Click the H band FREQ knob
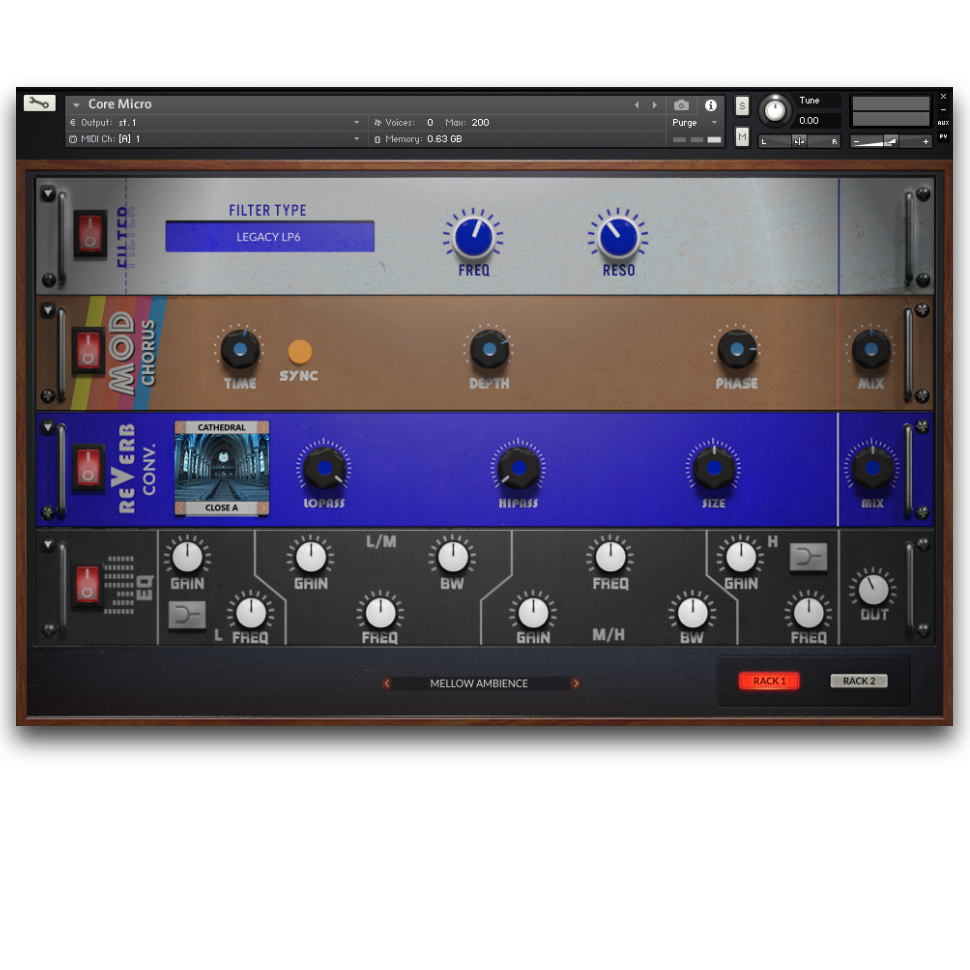The image size is (970, 970). pyautogui.click(x=808, y=613)
